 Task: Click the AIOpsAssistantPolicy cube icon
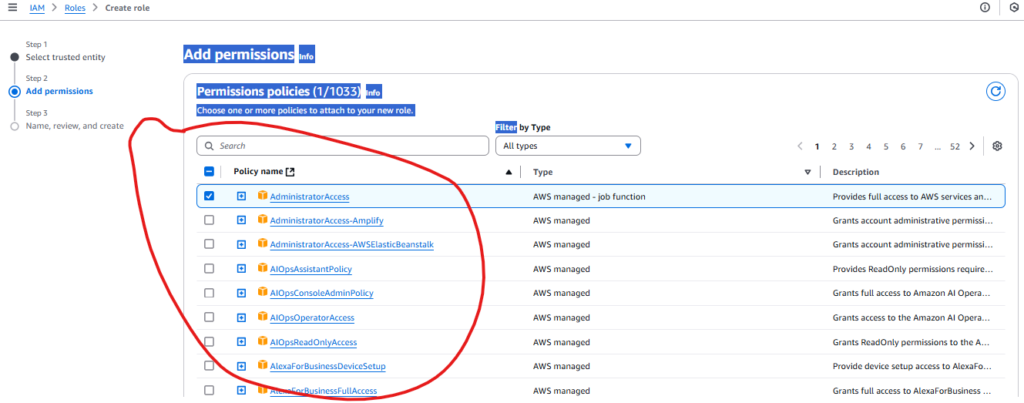point(263,268)
